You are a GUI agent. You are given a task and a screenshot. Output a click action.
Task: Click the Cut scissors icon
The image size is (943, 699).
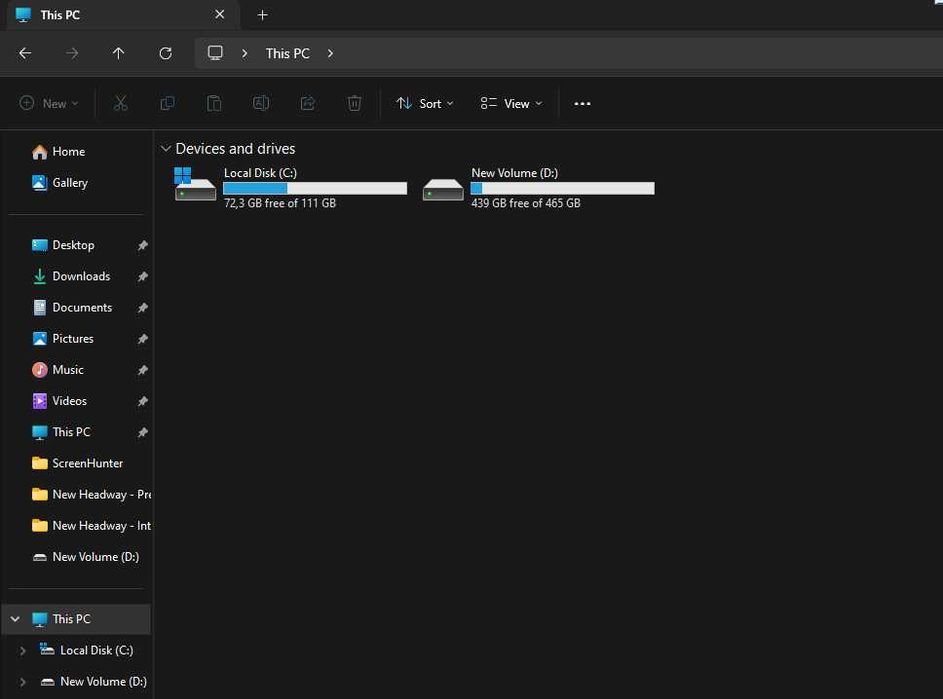120,103
